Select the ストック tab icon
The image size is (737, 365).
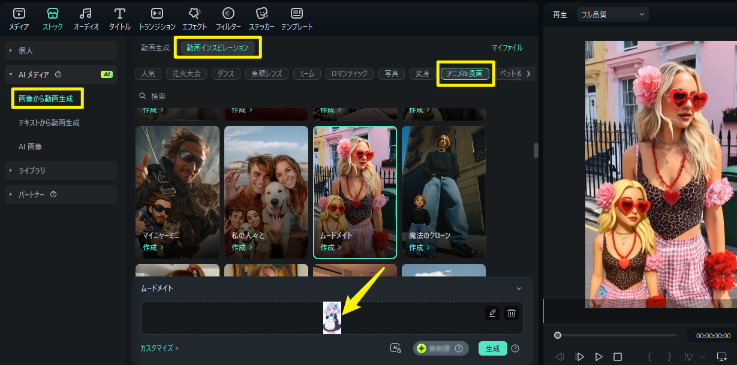click(53, 13)
